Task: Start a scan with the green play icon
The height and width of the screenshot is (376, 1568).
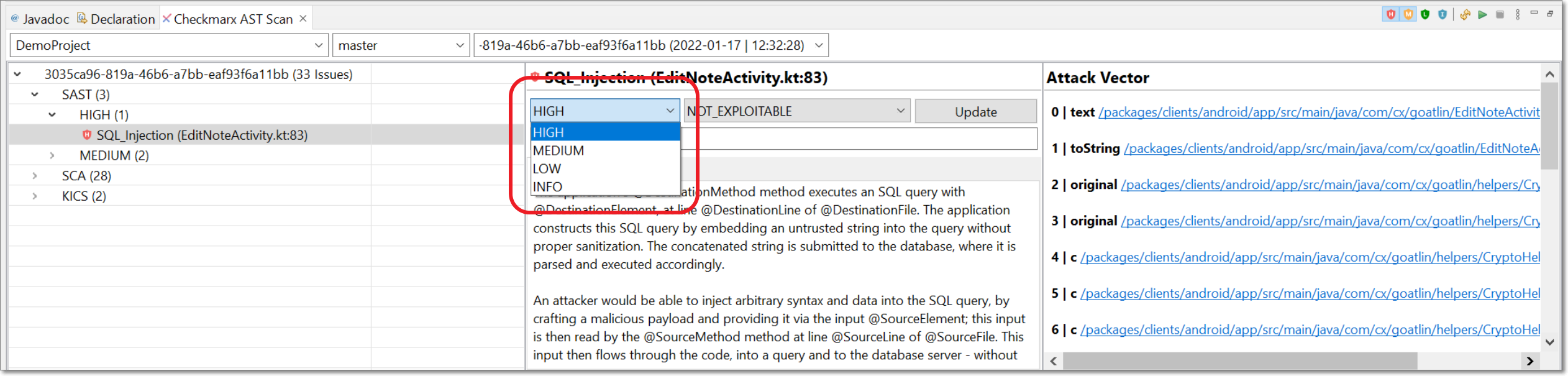Action: tap(1482, 14)
